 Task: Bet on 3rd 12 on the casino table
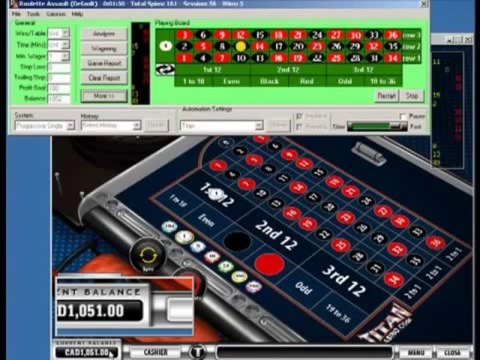pyautogui.click(x=343, y=281)
